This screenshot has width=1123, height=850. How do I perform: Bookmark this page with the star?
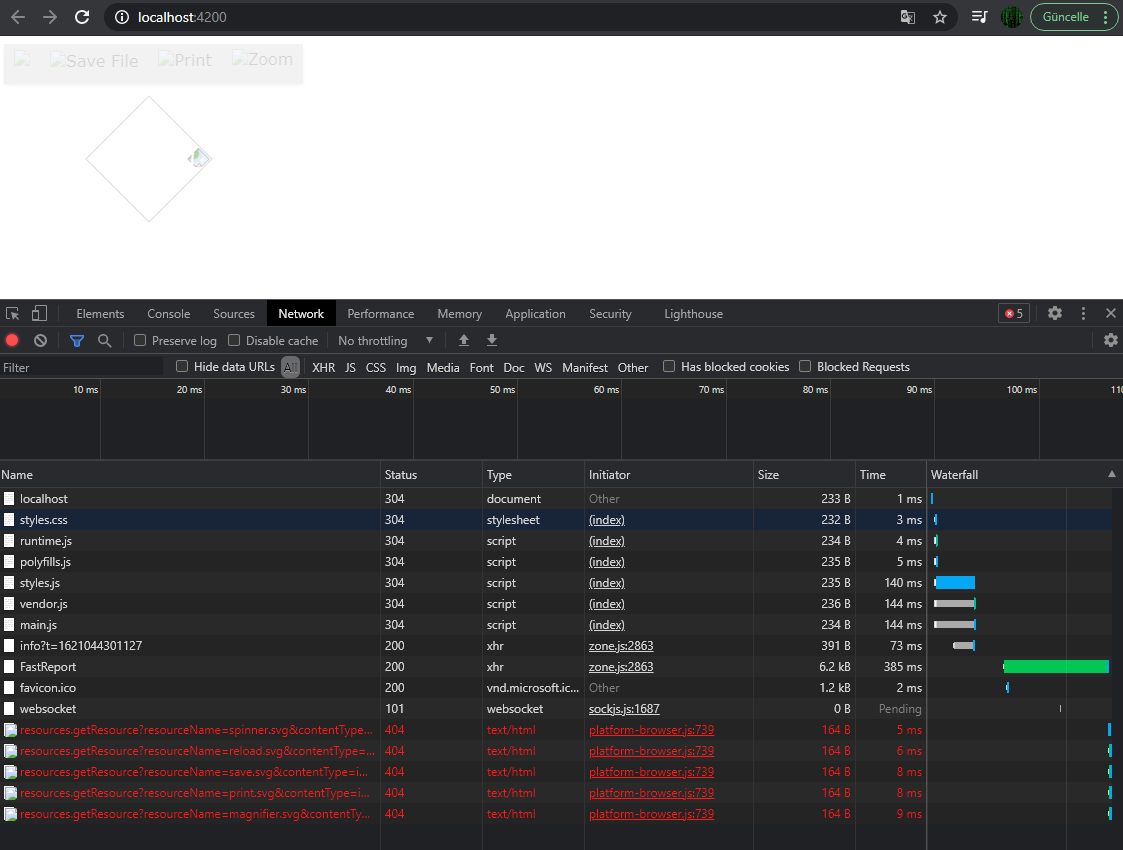click(x=940, y=17)
